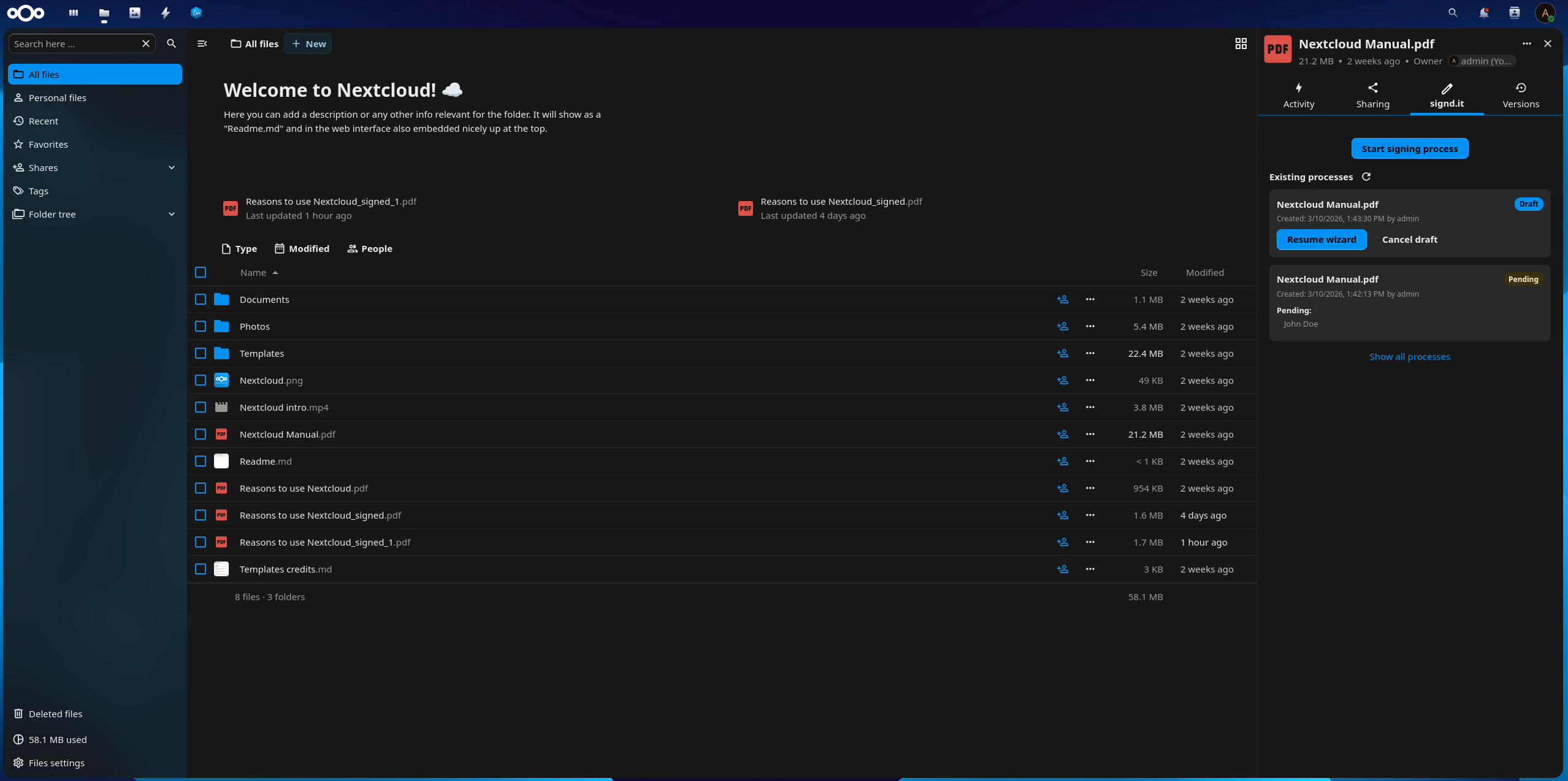Click the Nextcloud logo

point(26,12)
